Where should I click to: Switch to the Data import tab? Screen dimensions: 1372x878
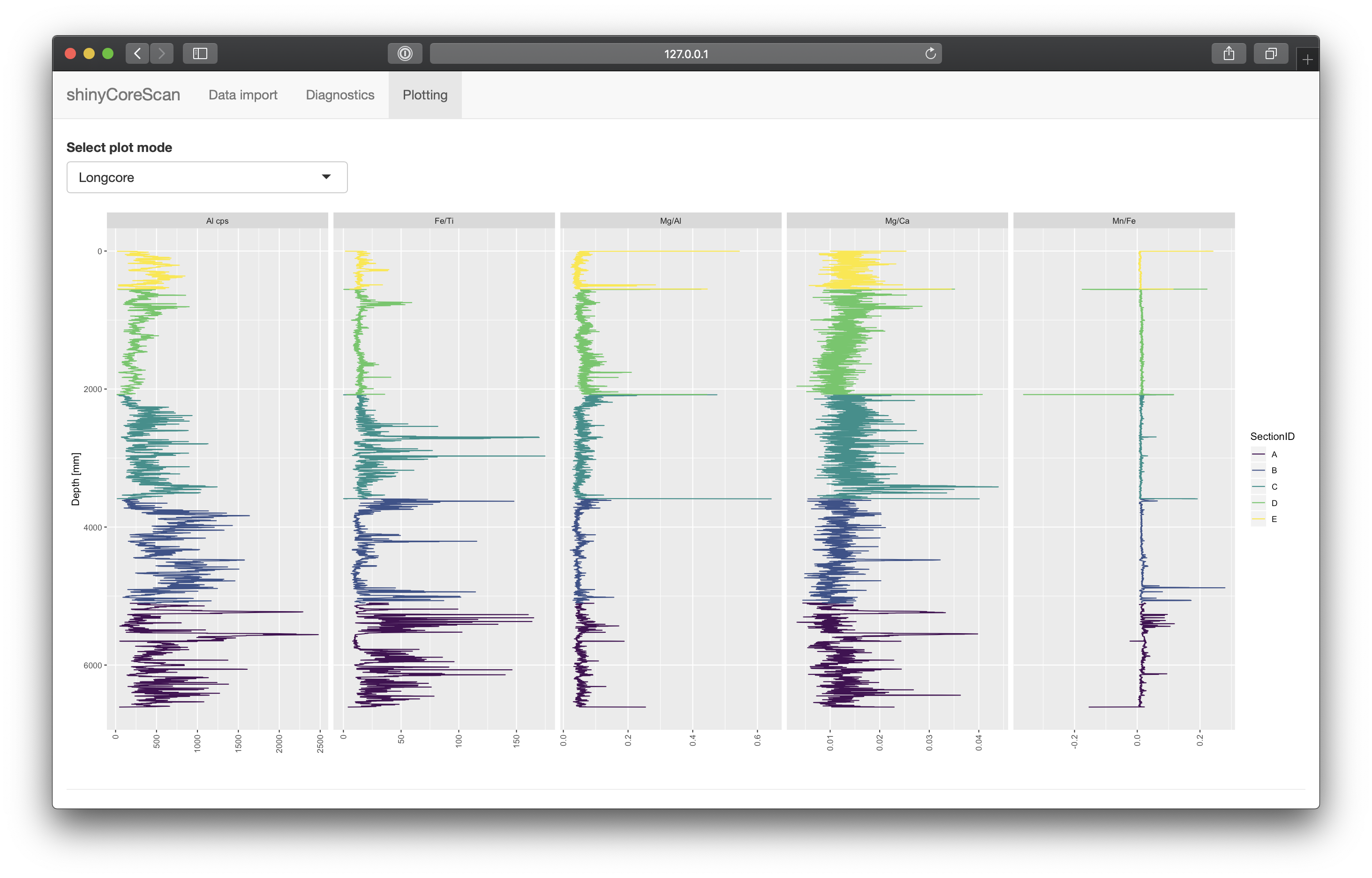click(x=243, y=95)
